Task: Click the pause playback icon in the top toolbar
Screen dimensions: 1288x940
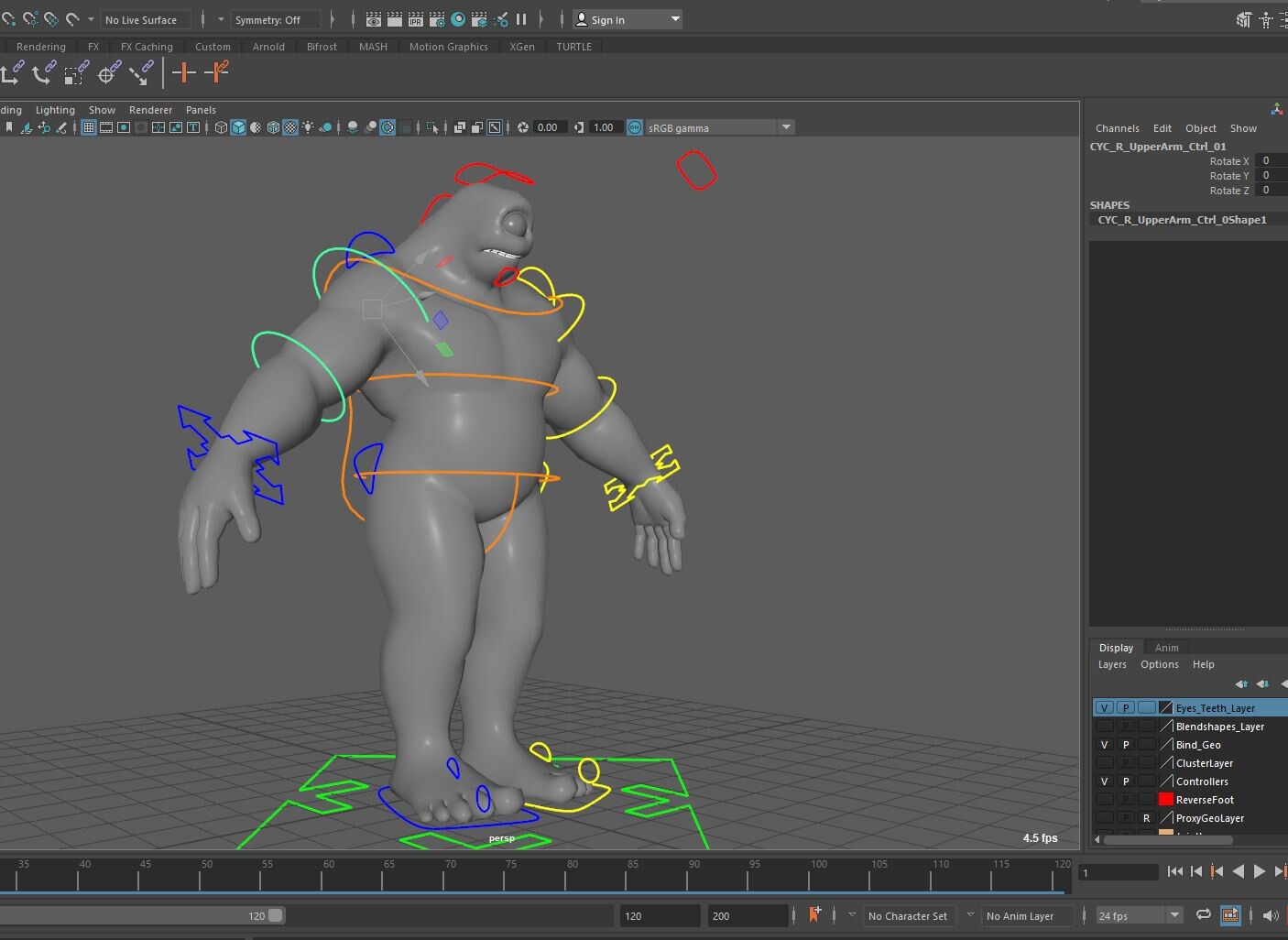Action: [x=520, y=18]
